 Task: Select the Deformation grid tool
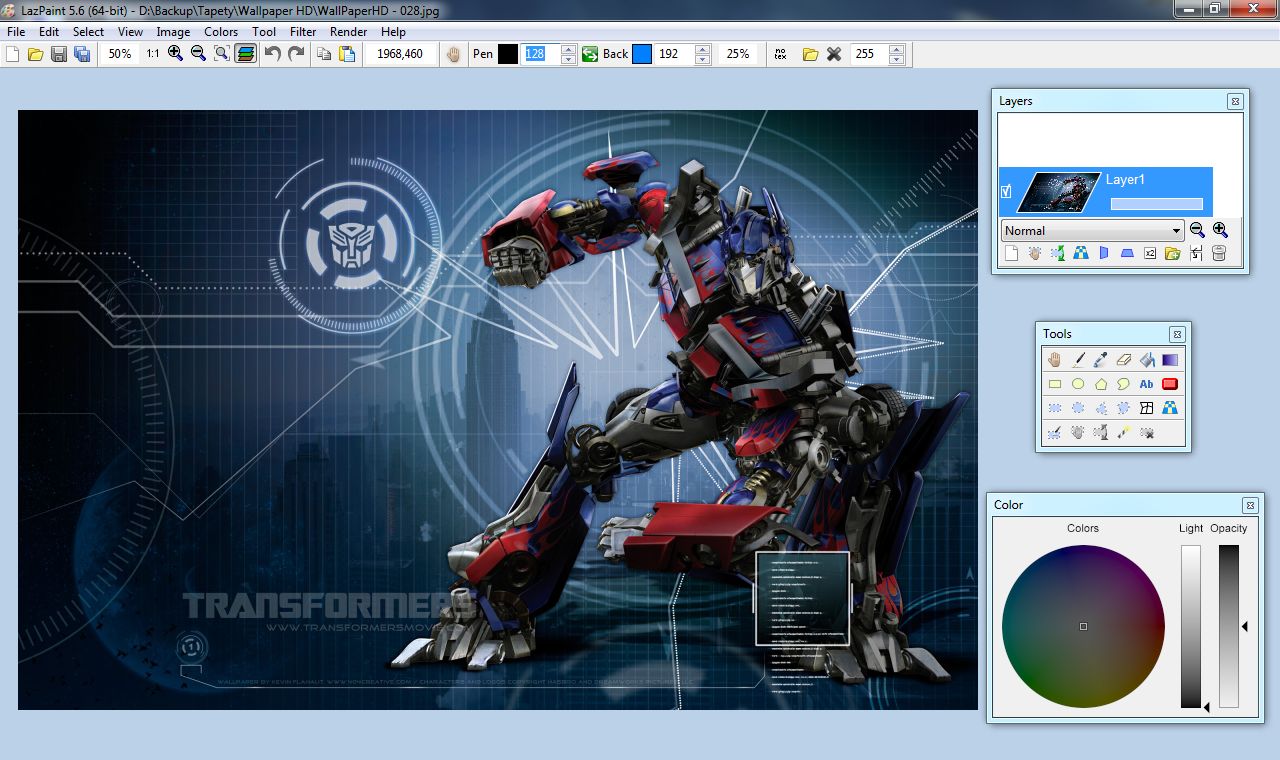tap(1147, 408)
